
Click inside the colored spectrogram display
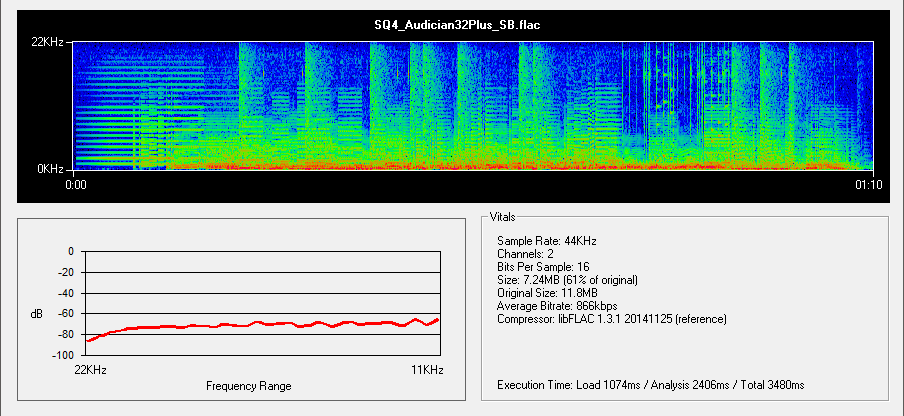point(474,105)
